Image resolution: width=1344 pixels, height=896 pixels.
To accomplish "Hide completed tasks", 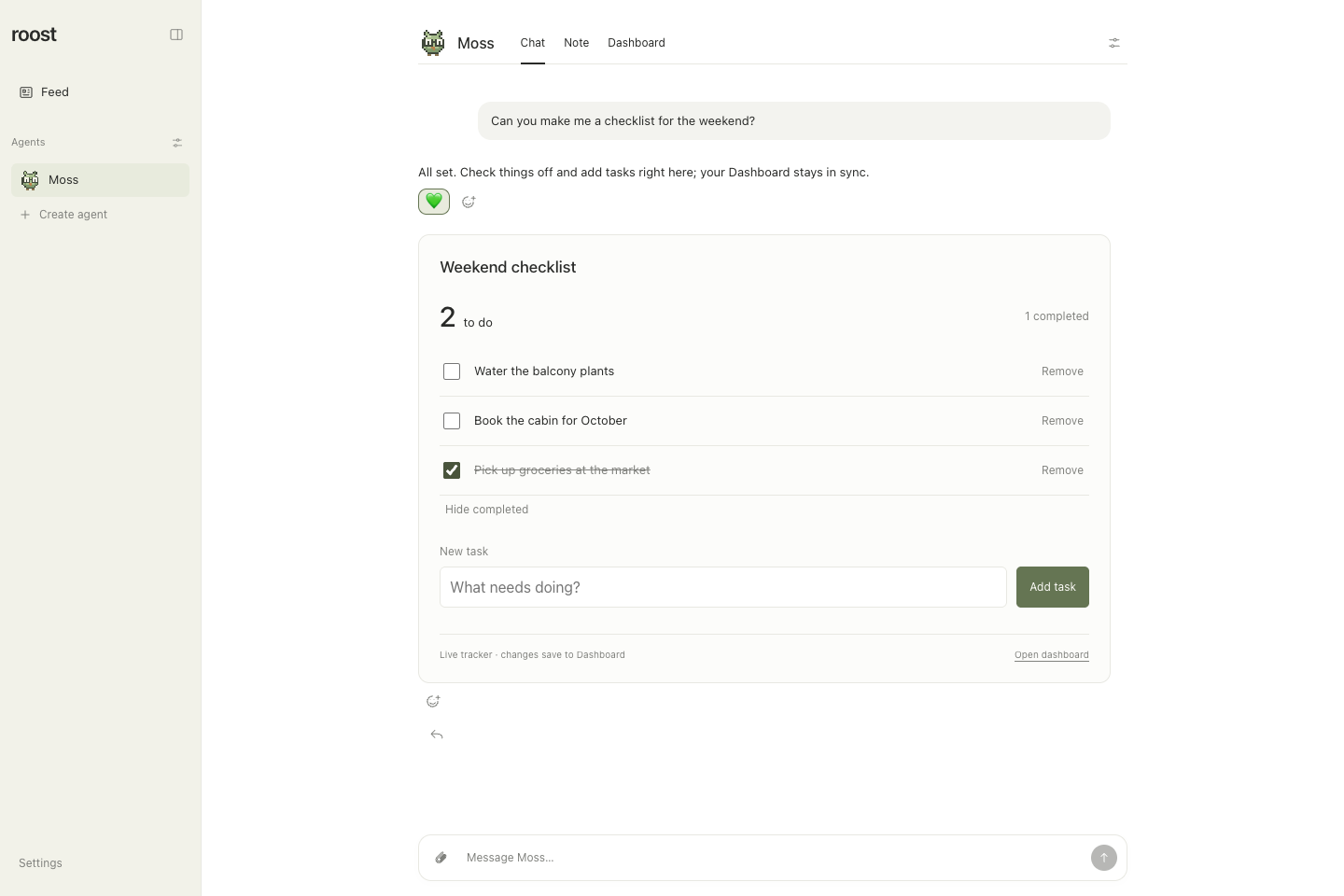I will [486, 510].
